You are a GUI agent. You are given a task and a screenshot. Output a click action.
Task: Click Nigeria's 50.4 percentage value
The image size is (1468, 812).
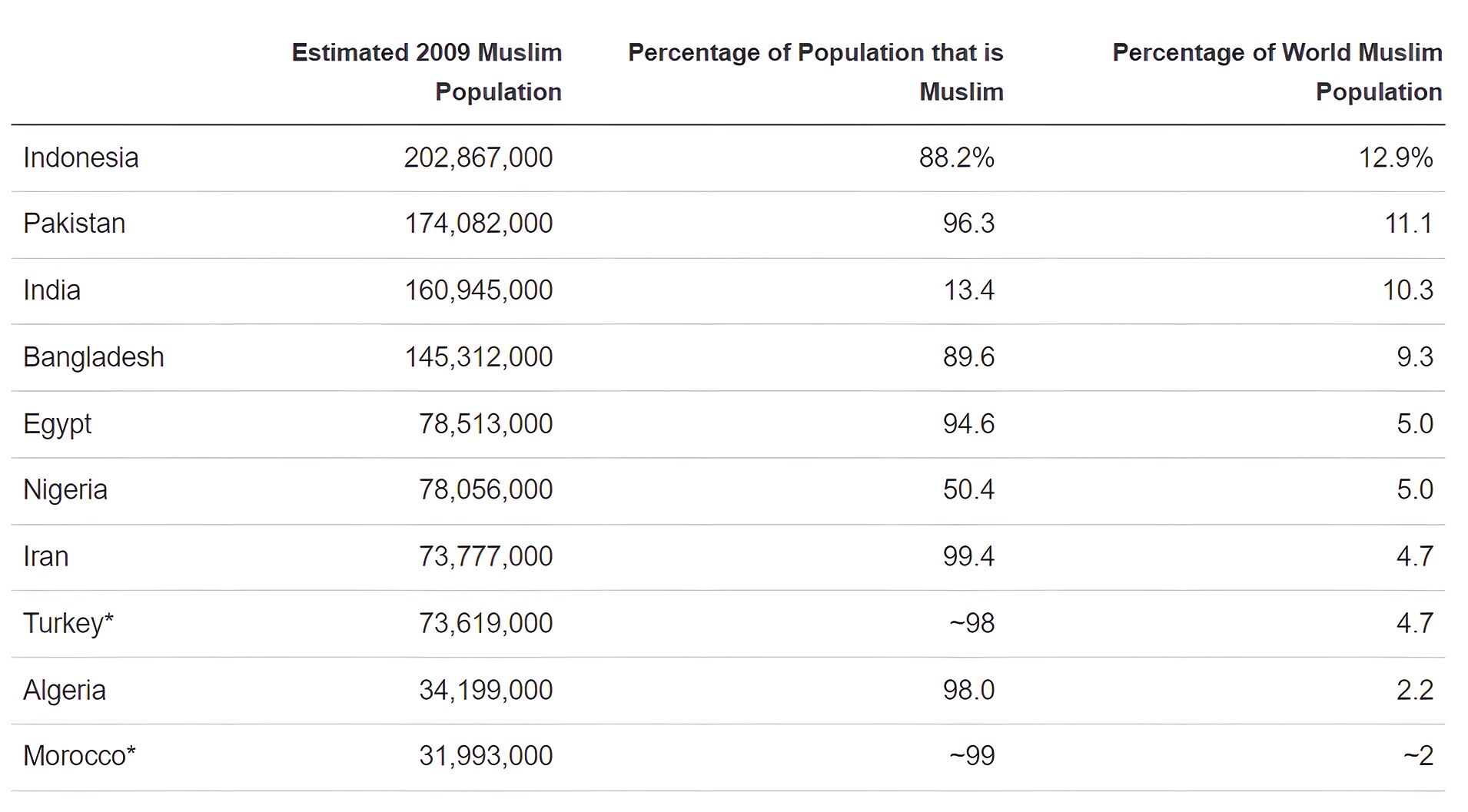pyautogui.click(x=968, y=490)
